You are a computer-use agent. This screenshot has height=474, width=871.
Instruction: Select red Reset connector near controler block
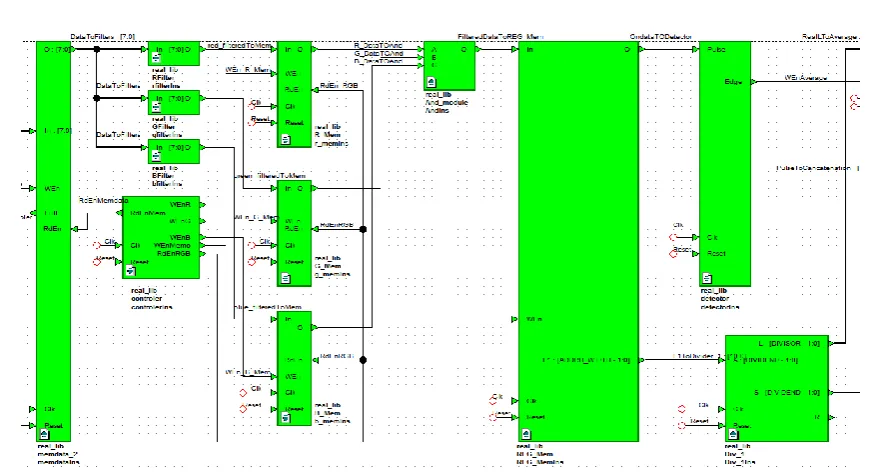tap(97, 261)
